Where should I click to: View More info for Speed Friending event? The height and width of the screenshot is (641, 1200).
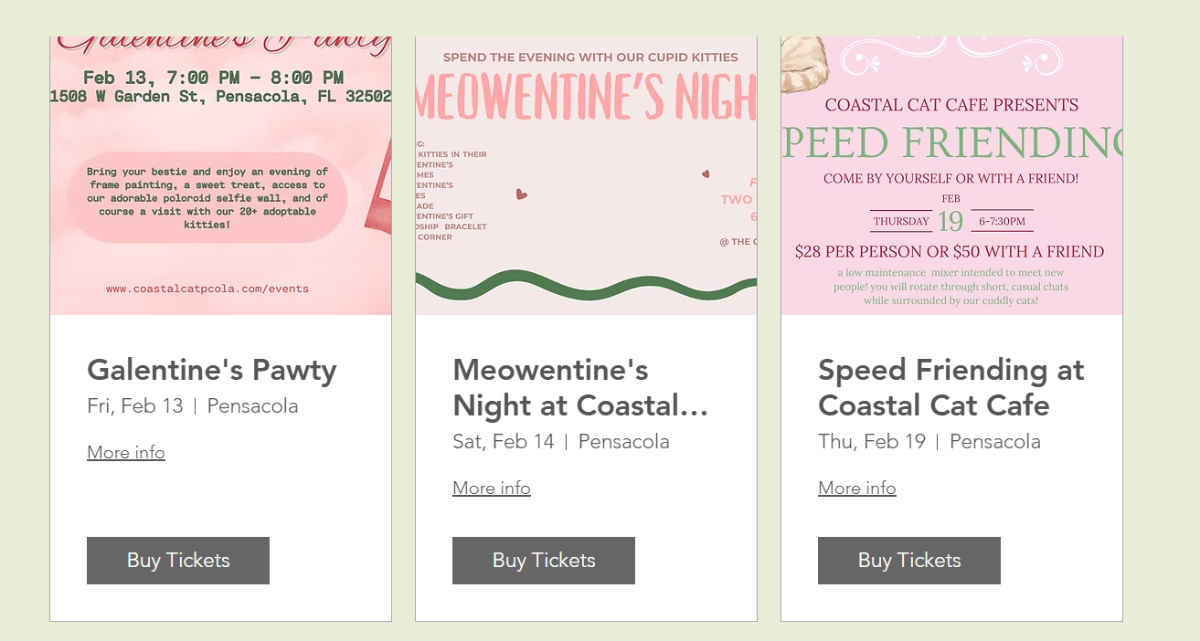point(857,488)
